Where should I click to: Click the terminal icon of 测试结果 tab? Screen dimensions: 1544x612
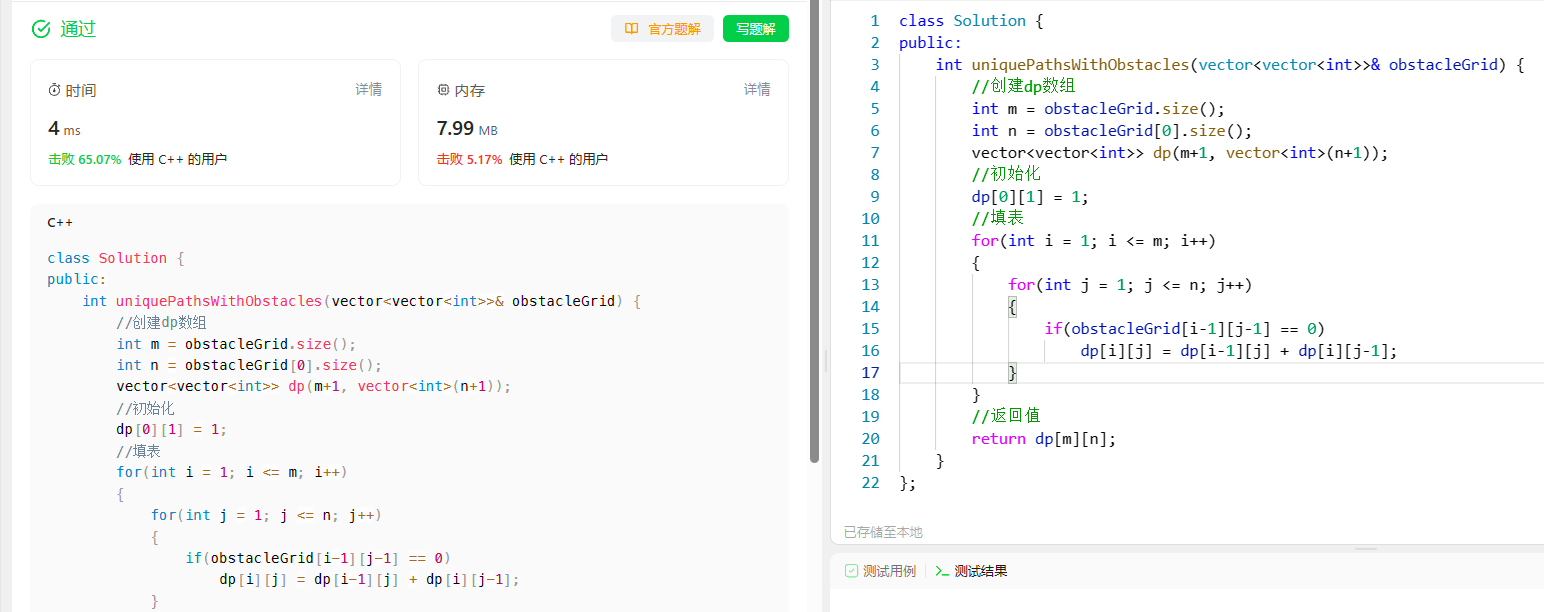[942, 571]
